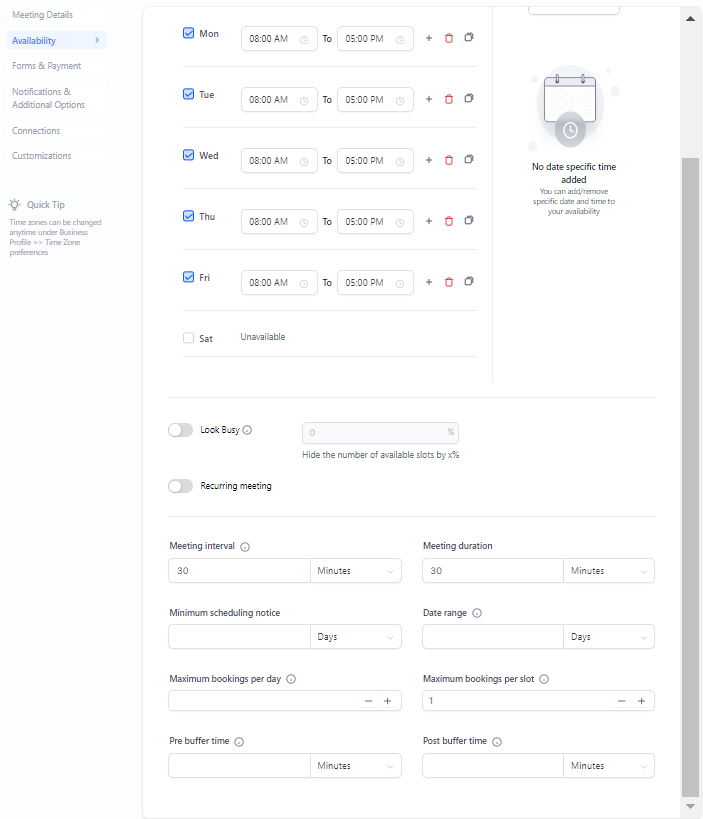Enable the Sat availability checkbox
703x819 pixels.
click(x=188, y=338)
